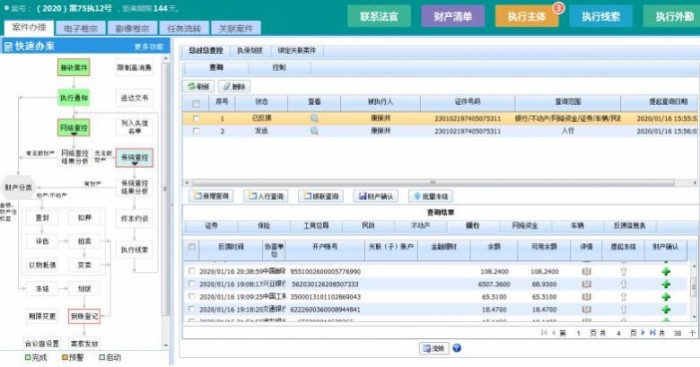700x367 pixels.
Task: Click freeze arrow icon for account 6222600360008944841
Action: [x=624, y=309]
